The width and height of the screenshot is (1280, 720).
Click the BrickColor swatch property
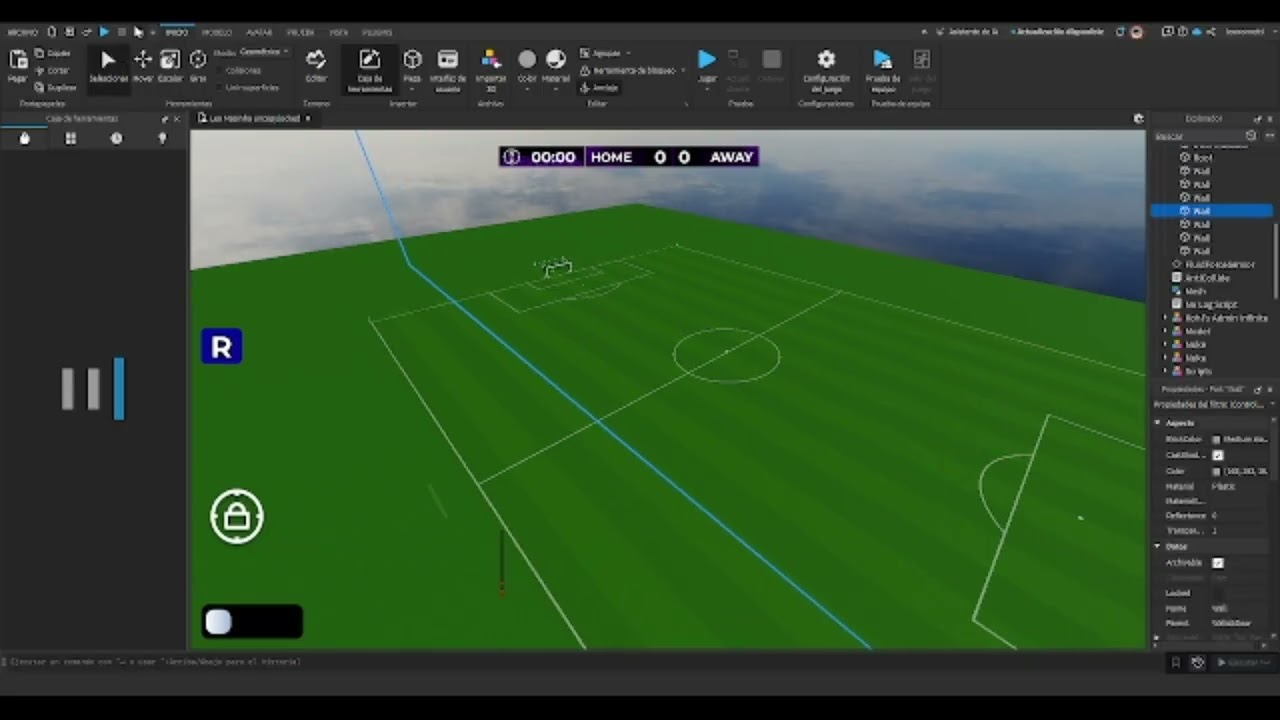coord(1216,439)
